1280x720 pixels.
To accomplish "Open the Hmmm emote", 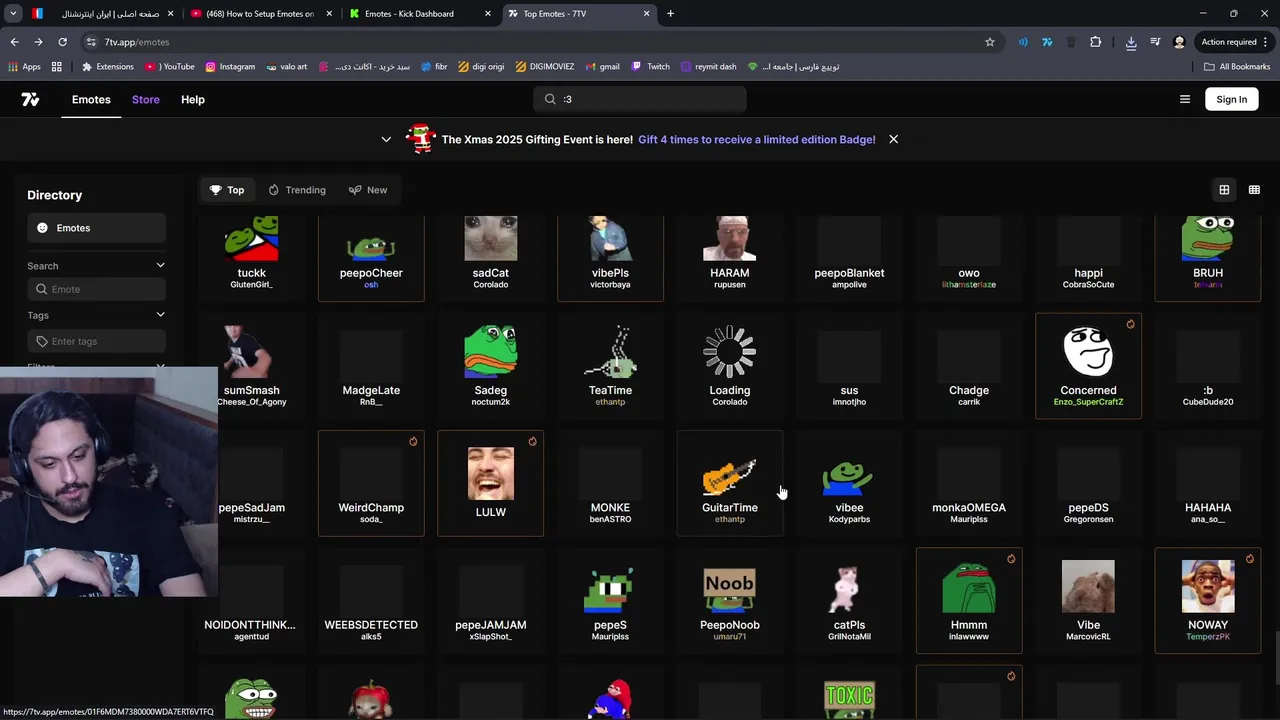I will [969, 600].
